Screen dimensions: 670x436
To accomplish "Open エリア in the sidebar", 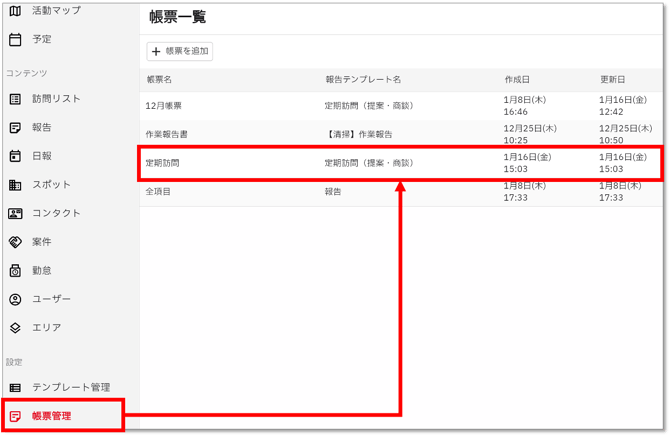I will tap(46, 328).
